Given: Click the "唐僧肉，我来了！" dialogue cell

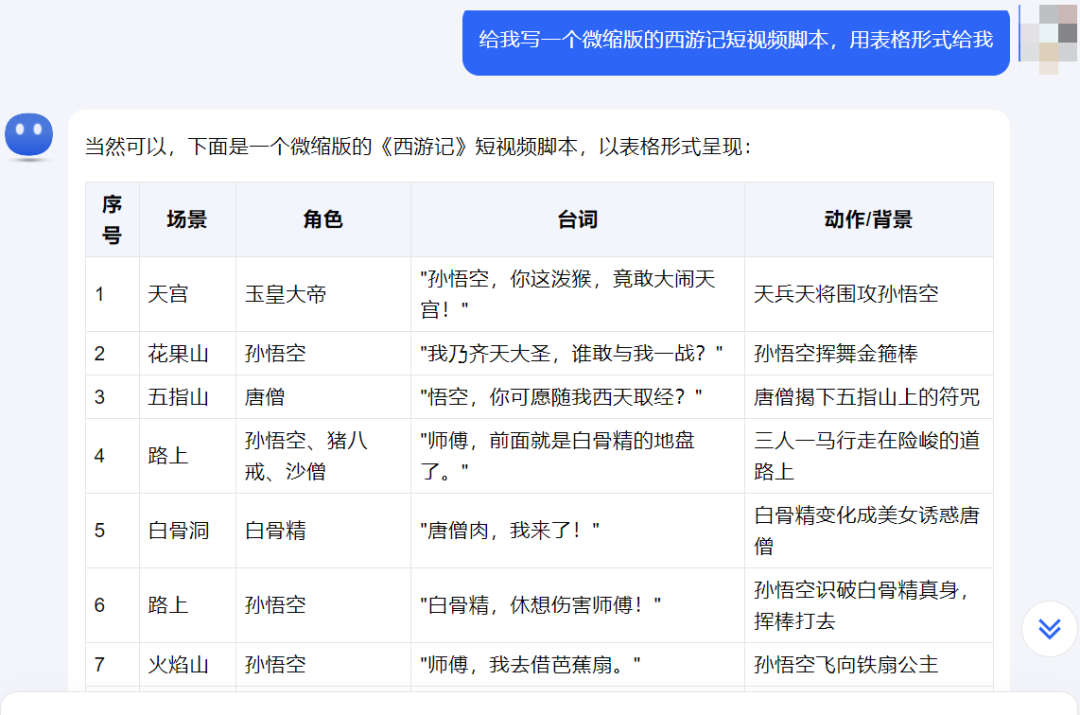Looking at the screenshot, I should coord(510,530).
